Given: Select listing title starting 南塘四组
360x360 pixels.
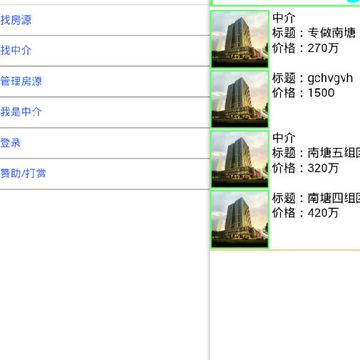Looking at the screenshot, I should coord(316,198).
